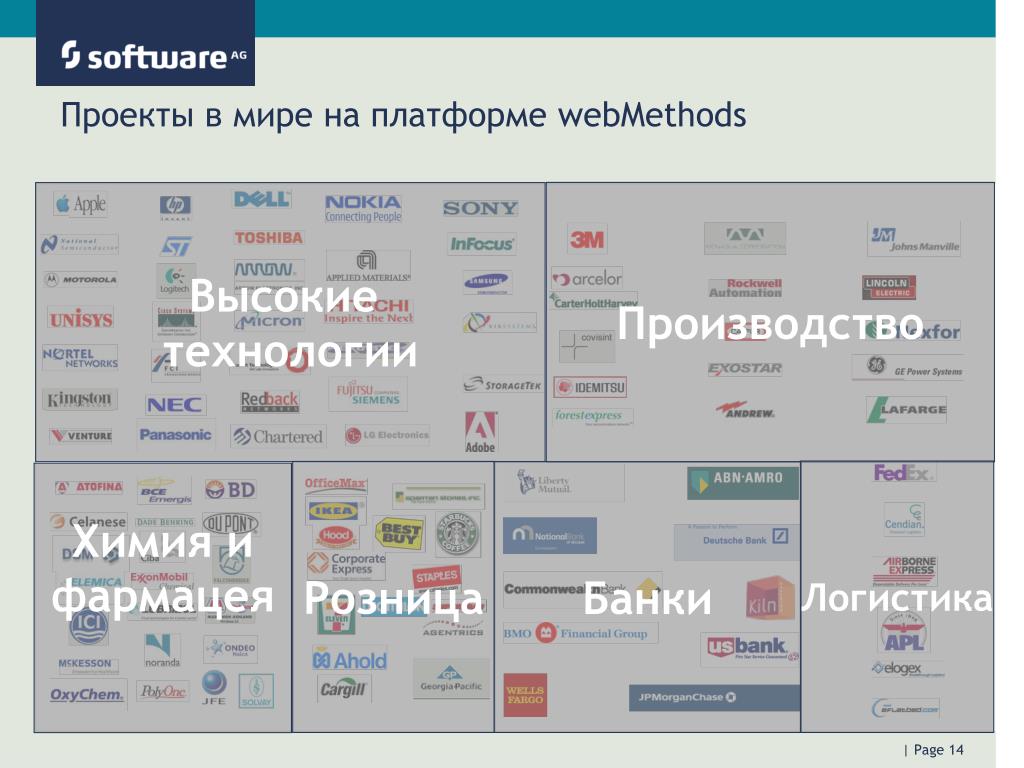
Task: Click the GE Power Systems logo
Action: click(908, 368)
